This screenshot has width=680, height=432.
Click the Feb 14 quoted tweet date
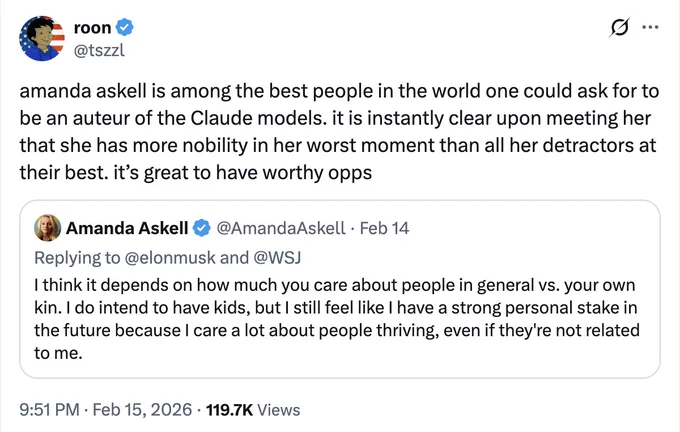[x=385, y=228]
